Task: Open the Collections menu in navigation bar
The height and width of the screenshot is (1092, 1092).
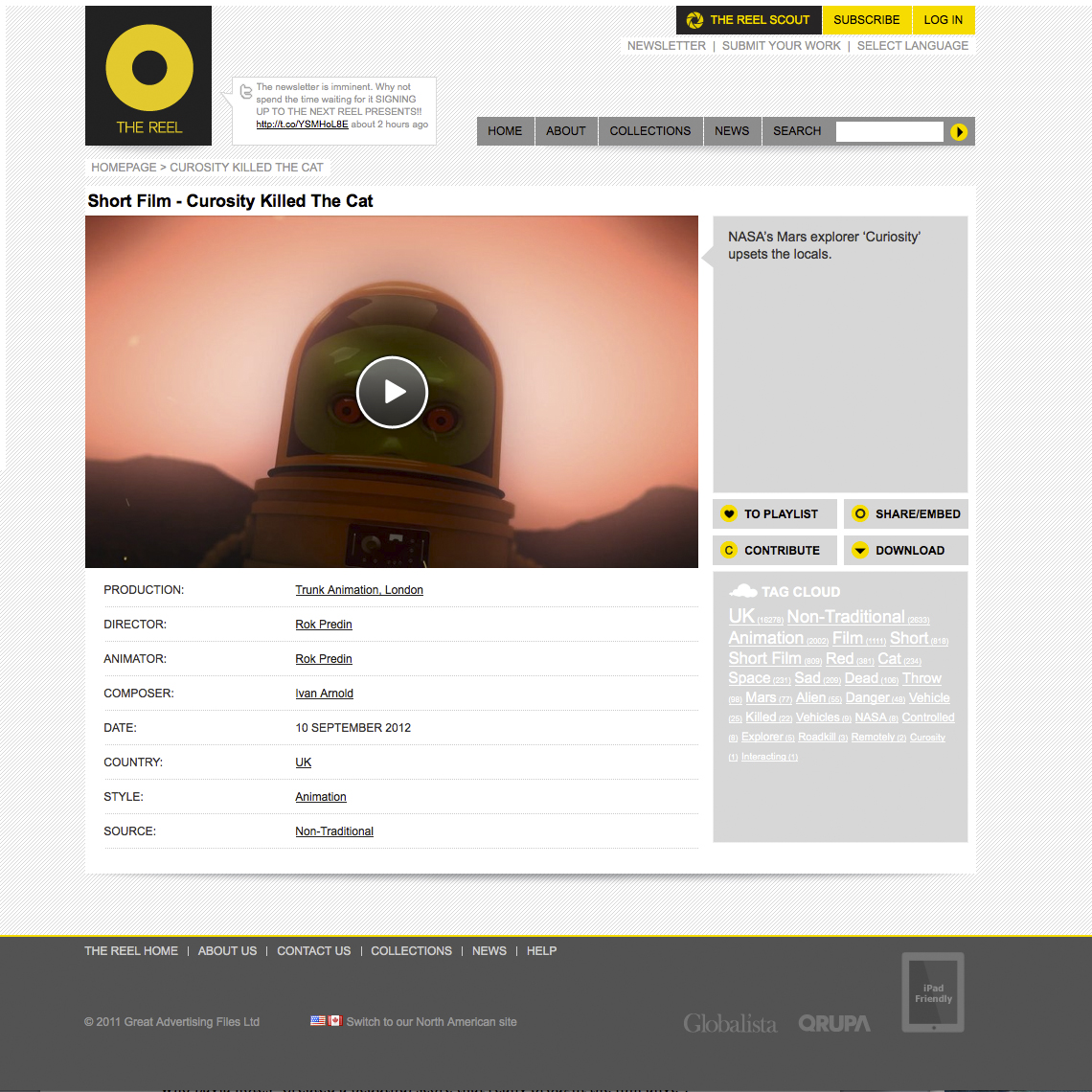Action: [x=649, y=131]
